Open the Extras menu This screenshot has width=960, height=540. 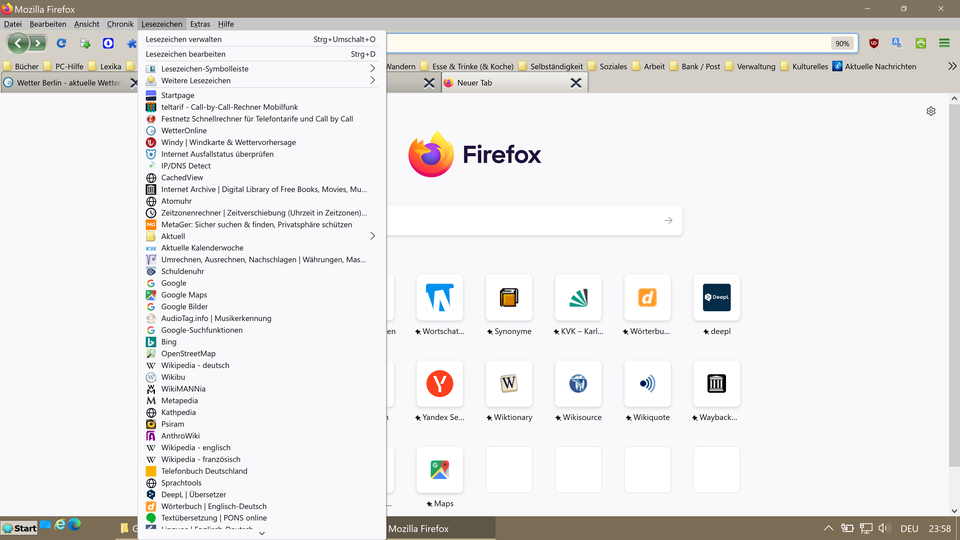coord(200,24)
